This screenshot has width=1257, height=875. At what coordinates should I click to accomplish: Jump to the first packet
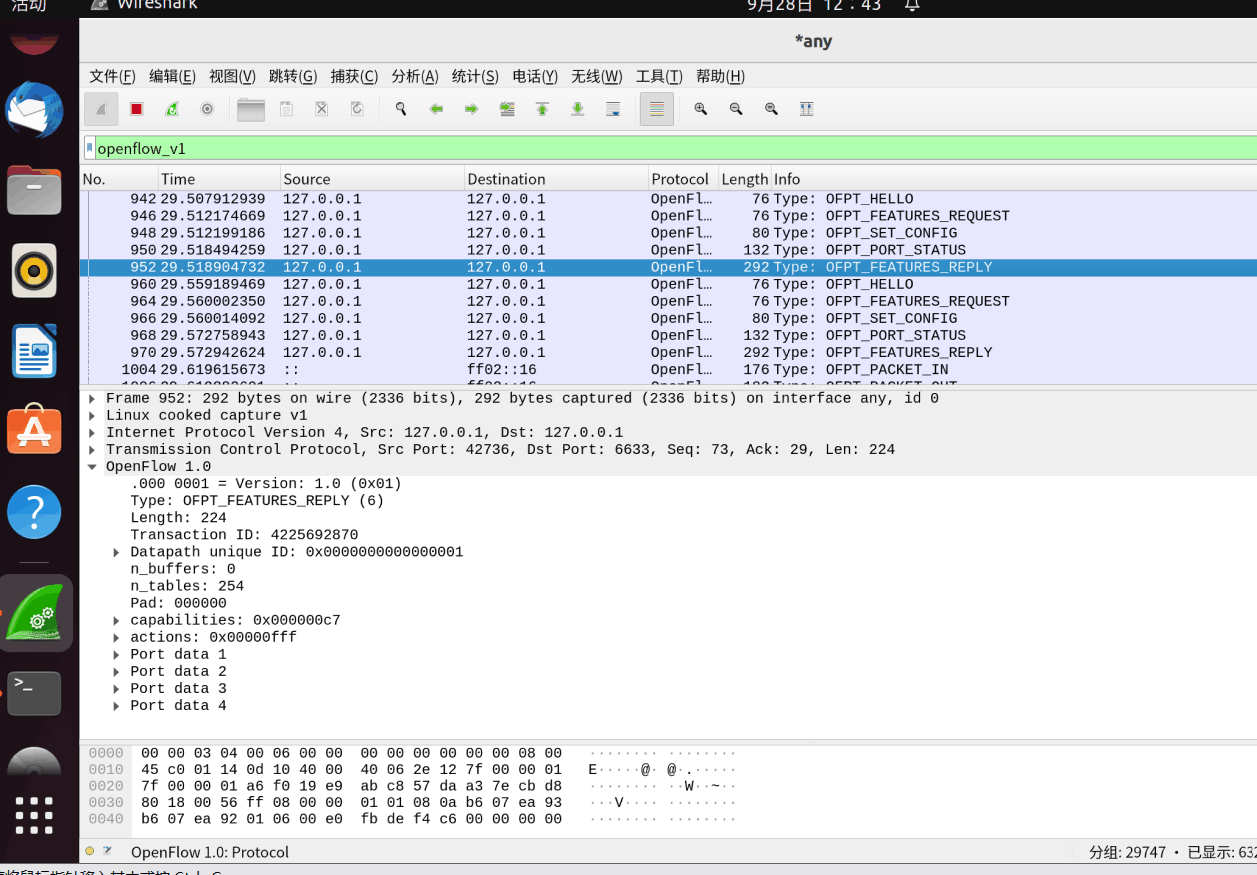pyautogui.click(x=542, y=109)
